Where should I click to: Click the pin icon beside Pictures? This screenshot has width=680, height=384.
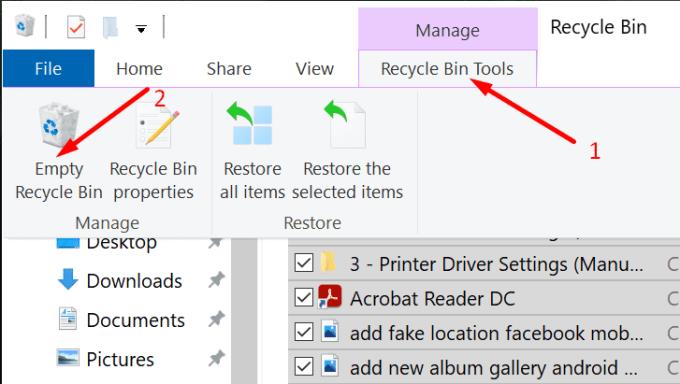click(216, 358)
